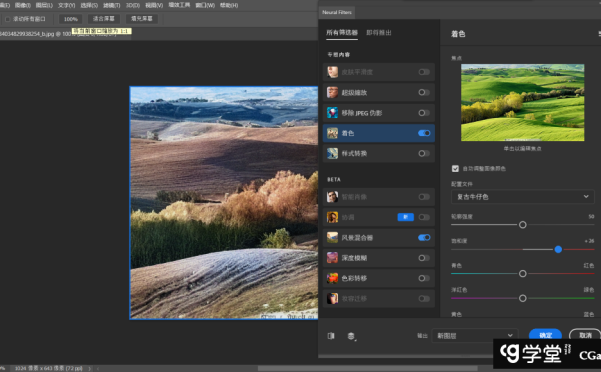Screen dimensions: 601x372
Task: Click the 风景混合器 filter thumbnail icon
Action: 332,237
